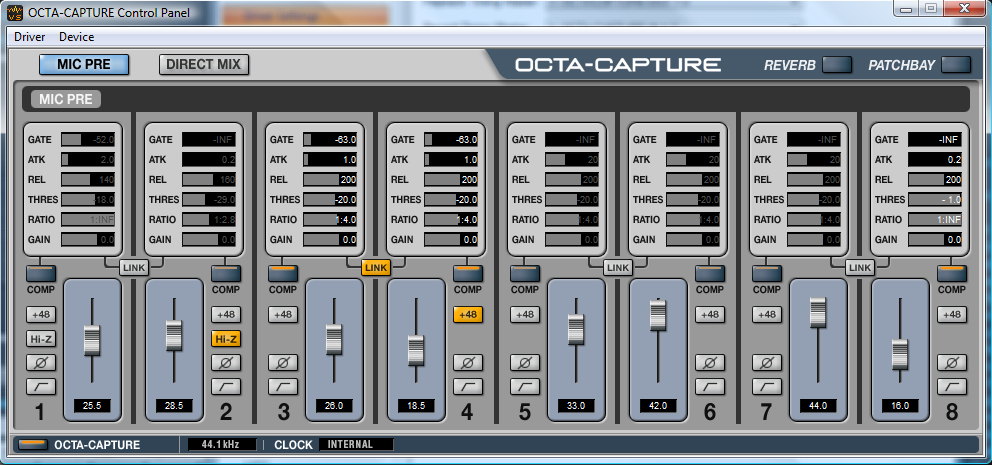Click the phase invert icon on channel 6
This screenshot has height=465, width=992.
(709, 362)
